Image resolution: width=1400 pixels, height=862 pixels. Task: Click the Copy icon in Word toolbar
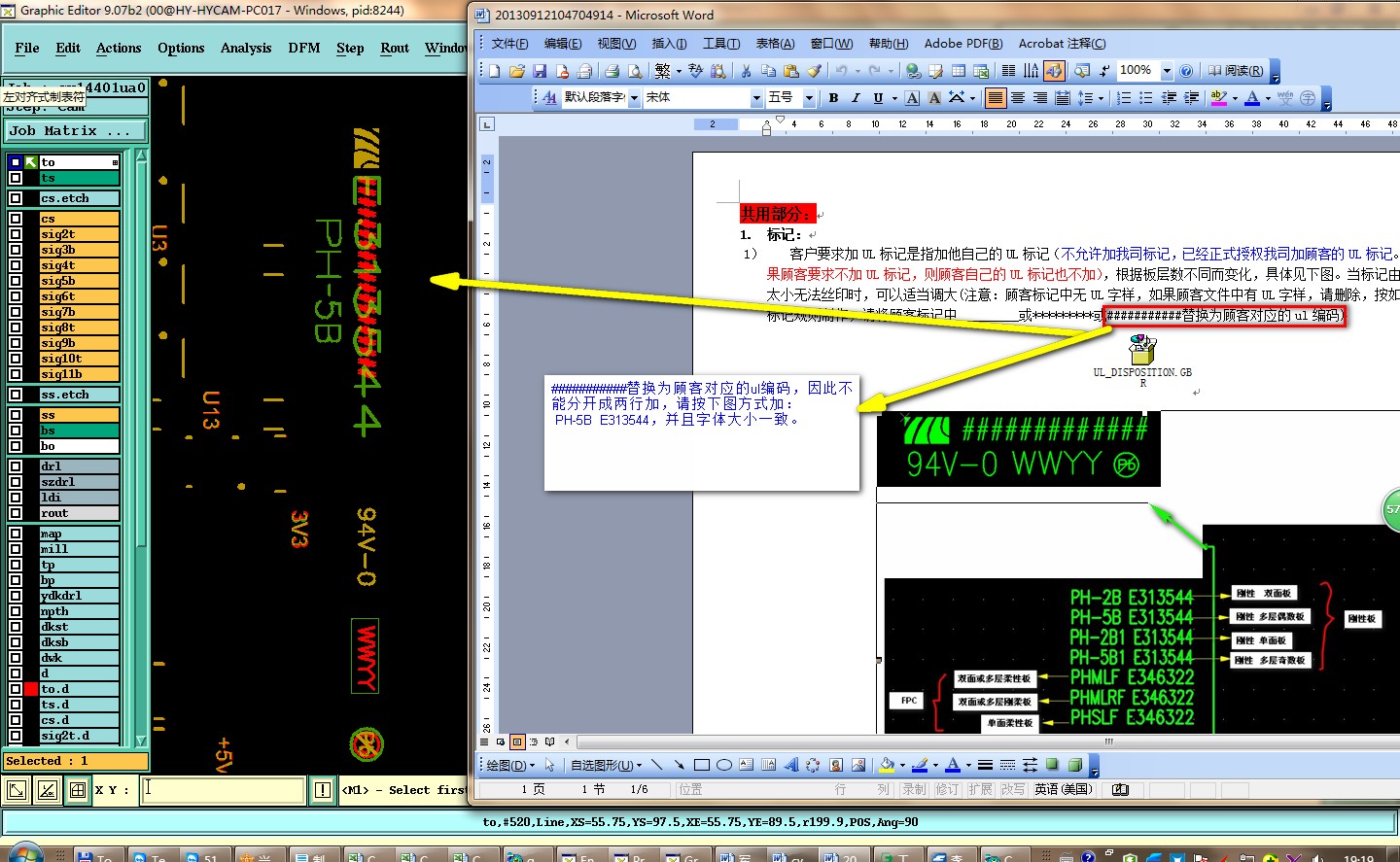pyautogui.click(x=768, y=71)
